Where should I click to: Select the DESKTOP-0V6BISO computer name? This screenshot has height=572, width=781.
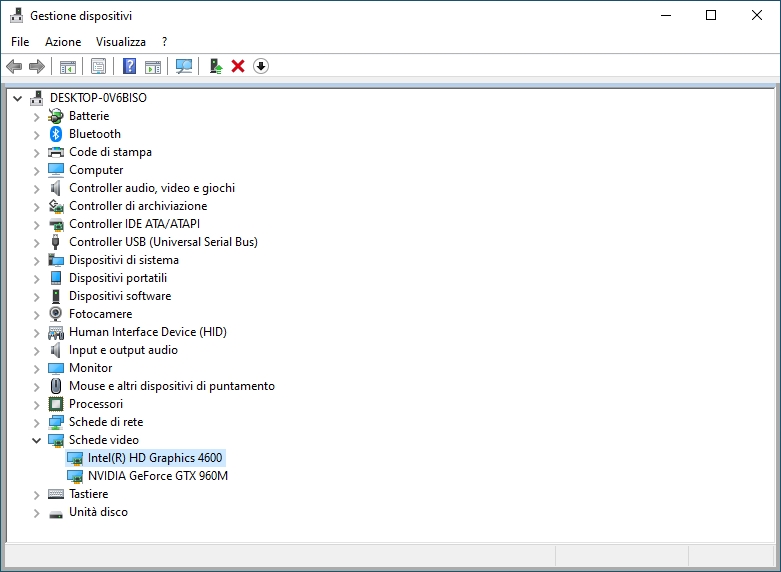tap(98, 98)
